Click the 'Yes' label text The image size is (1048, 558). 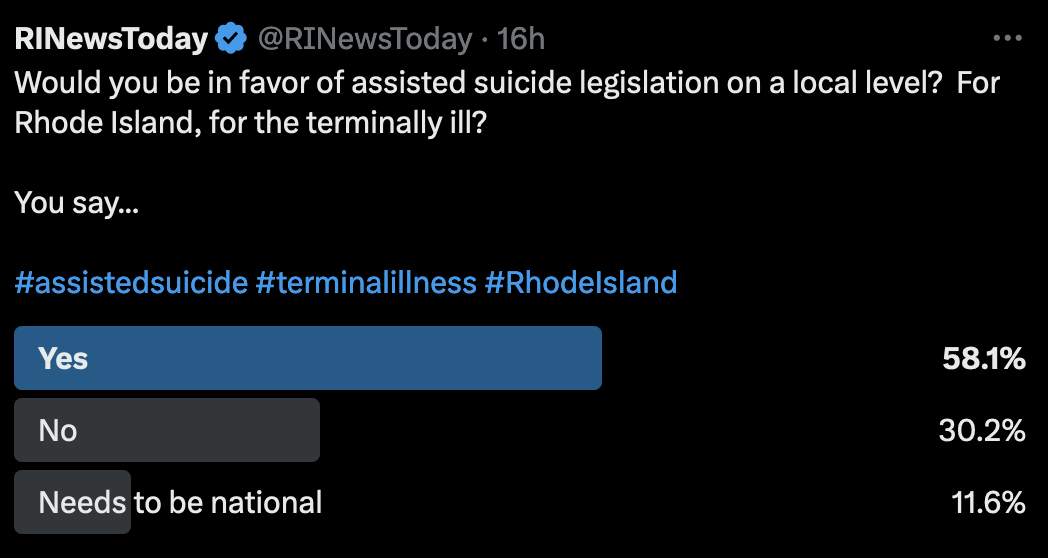(63, 358)
